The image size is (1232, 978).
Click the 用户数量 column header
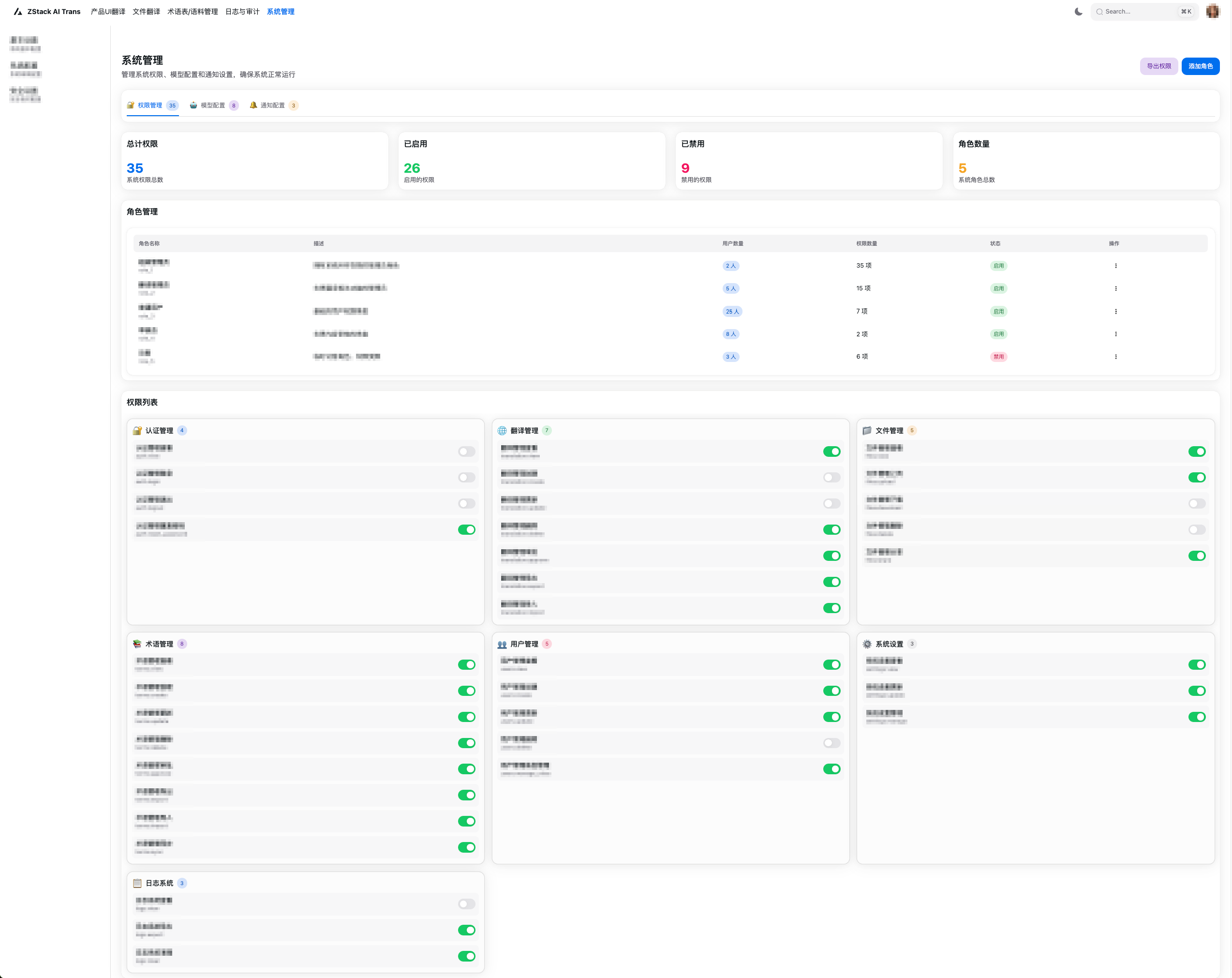point(732,243)
